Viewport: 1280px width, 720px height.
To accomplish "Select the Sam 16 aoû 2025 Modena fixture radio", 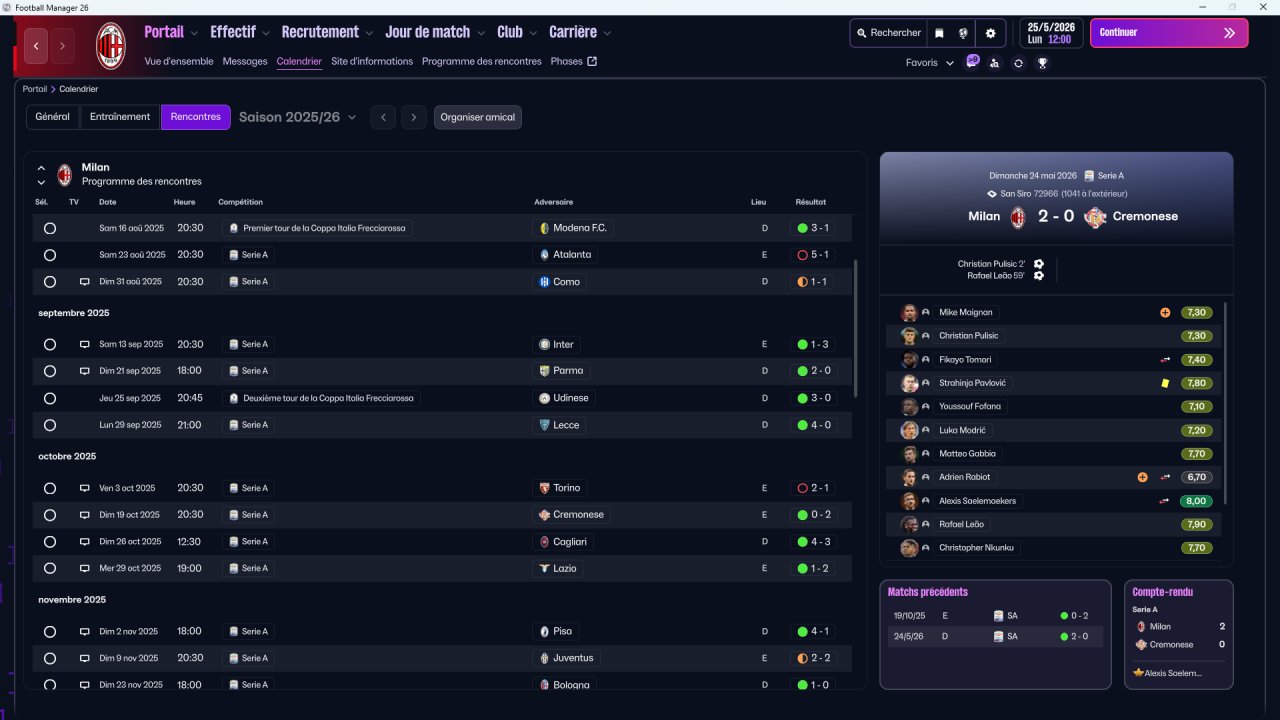I will click(50, 228).
